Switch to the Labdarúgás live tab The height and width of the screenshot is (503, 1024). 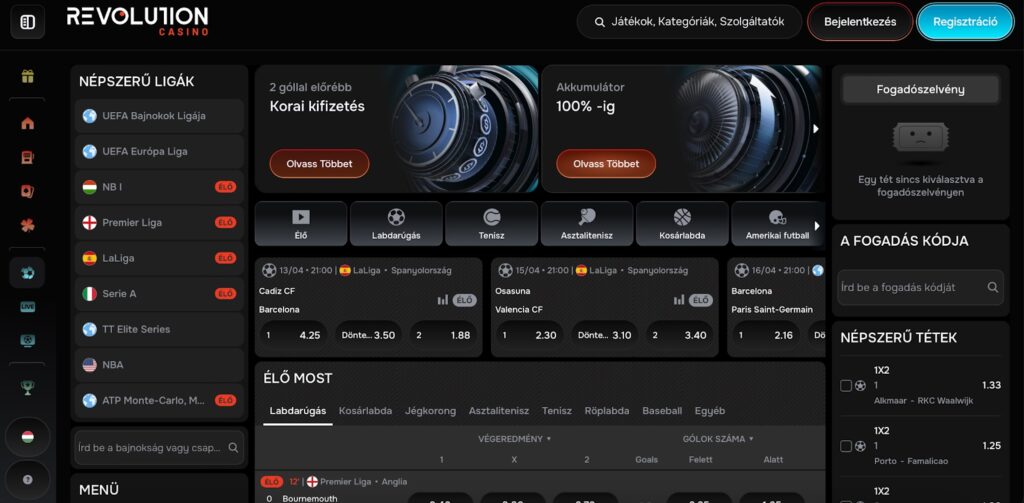(x=298, y=411)
